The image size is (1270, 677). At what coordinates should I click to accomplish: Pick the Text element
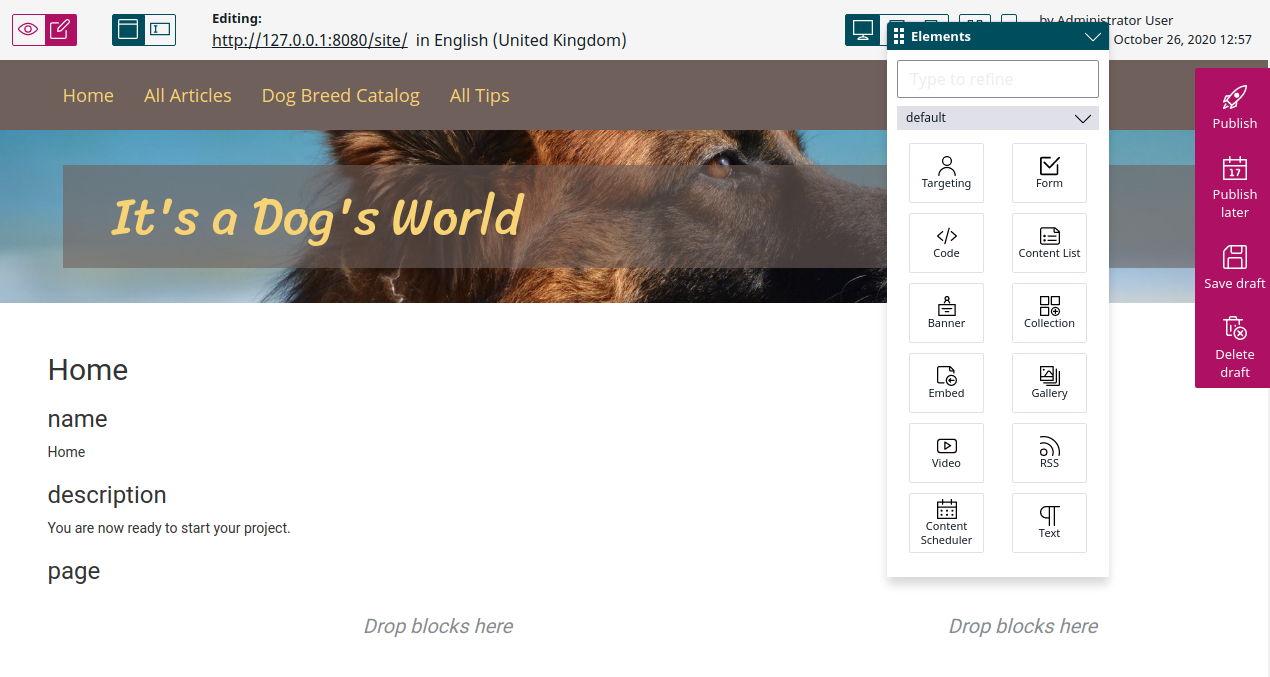[x=1049, y=523]
